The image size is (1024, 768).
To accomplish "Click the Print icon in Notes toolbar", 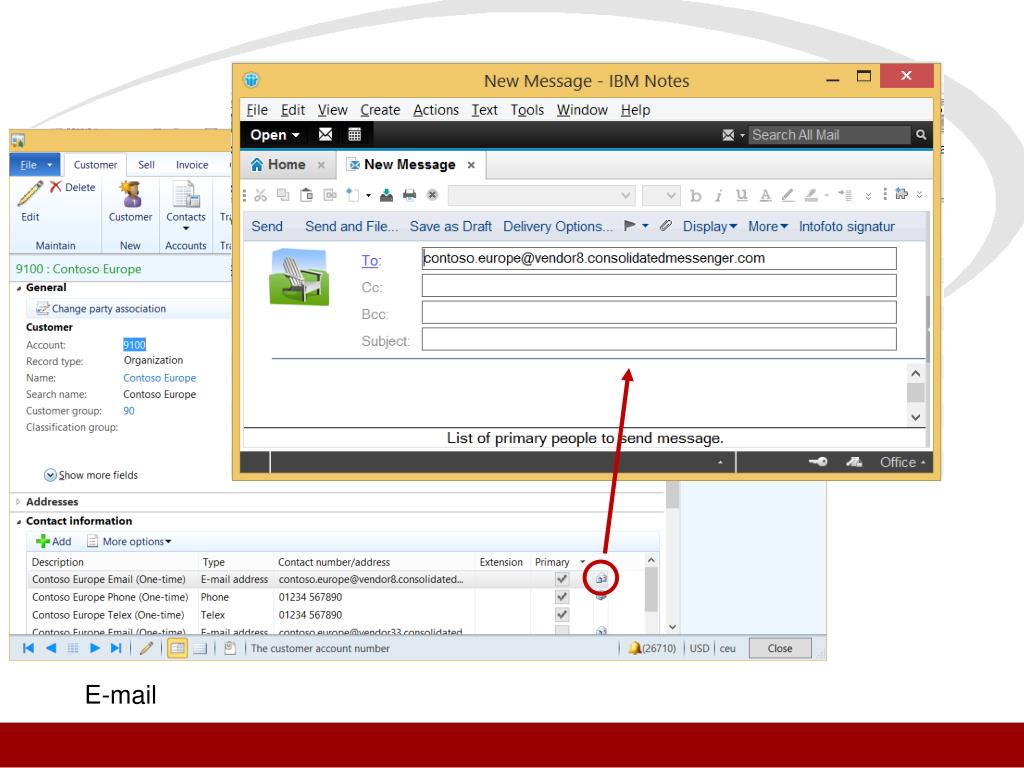I will pyautogui.click(x=409, y=195).
